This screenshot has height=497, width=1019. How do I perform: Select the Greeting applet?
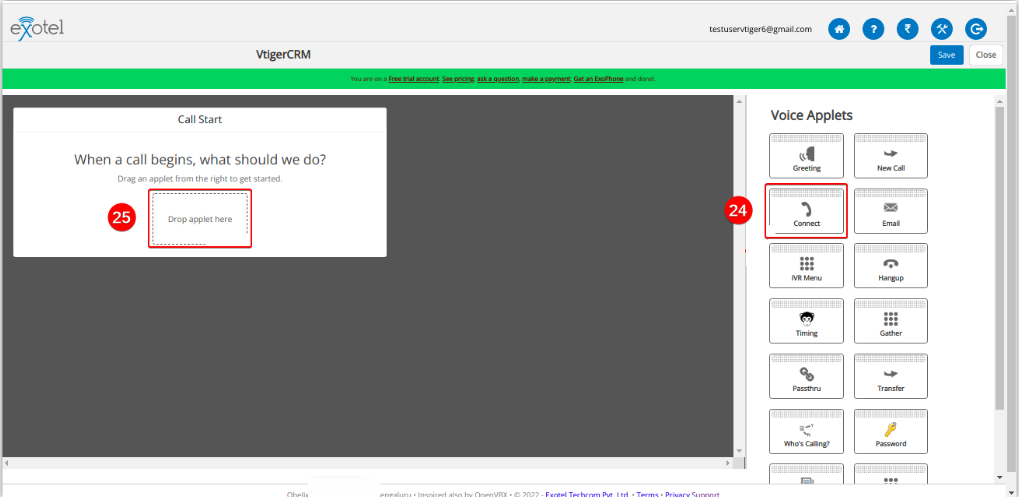[x=806, y=156]
